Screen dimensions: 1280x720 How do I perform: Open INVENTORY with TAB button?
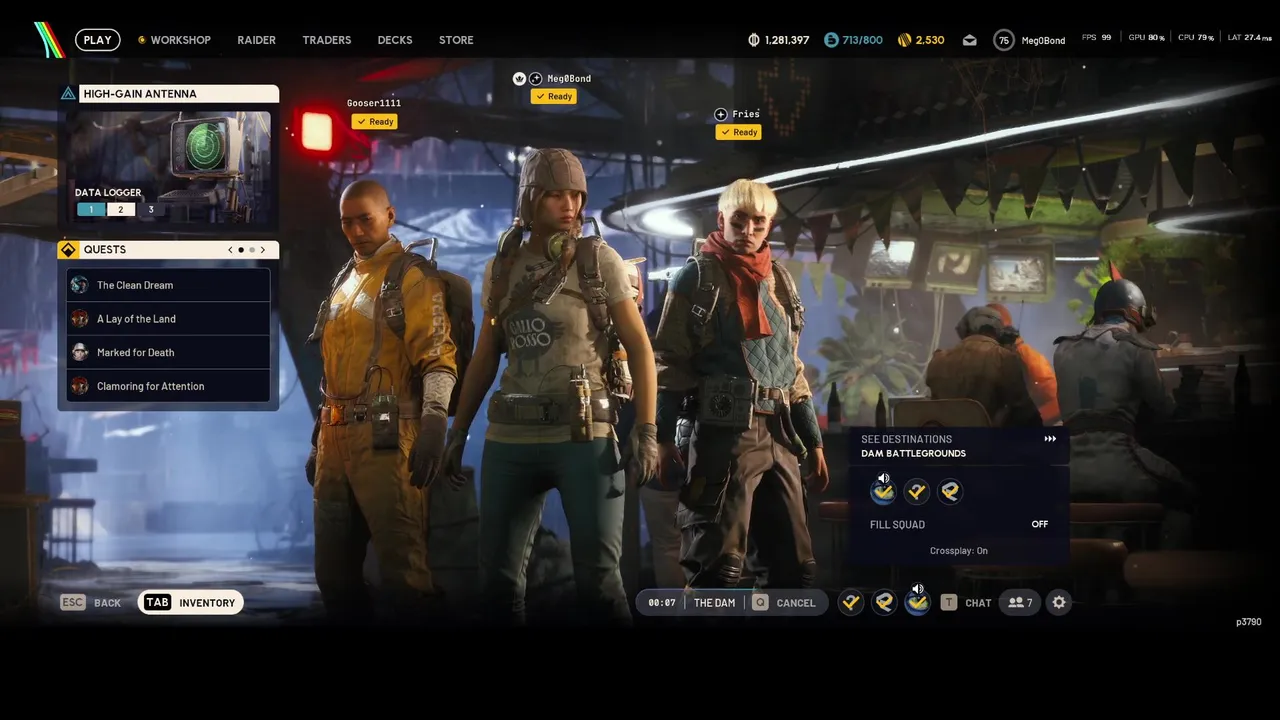pos(191,603)
